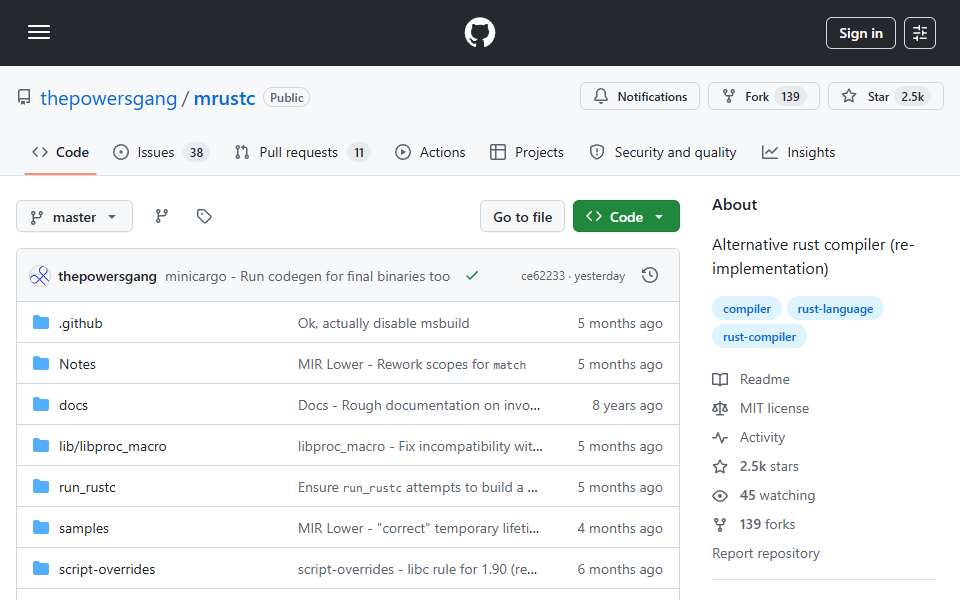Open the thepowersgang owner profile link
The image size is (960, 600).
(x=108, y=98)
